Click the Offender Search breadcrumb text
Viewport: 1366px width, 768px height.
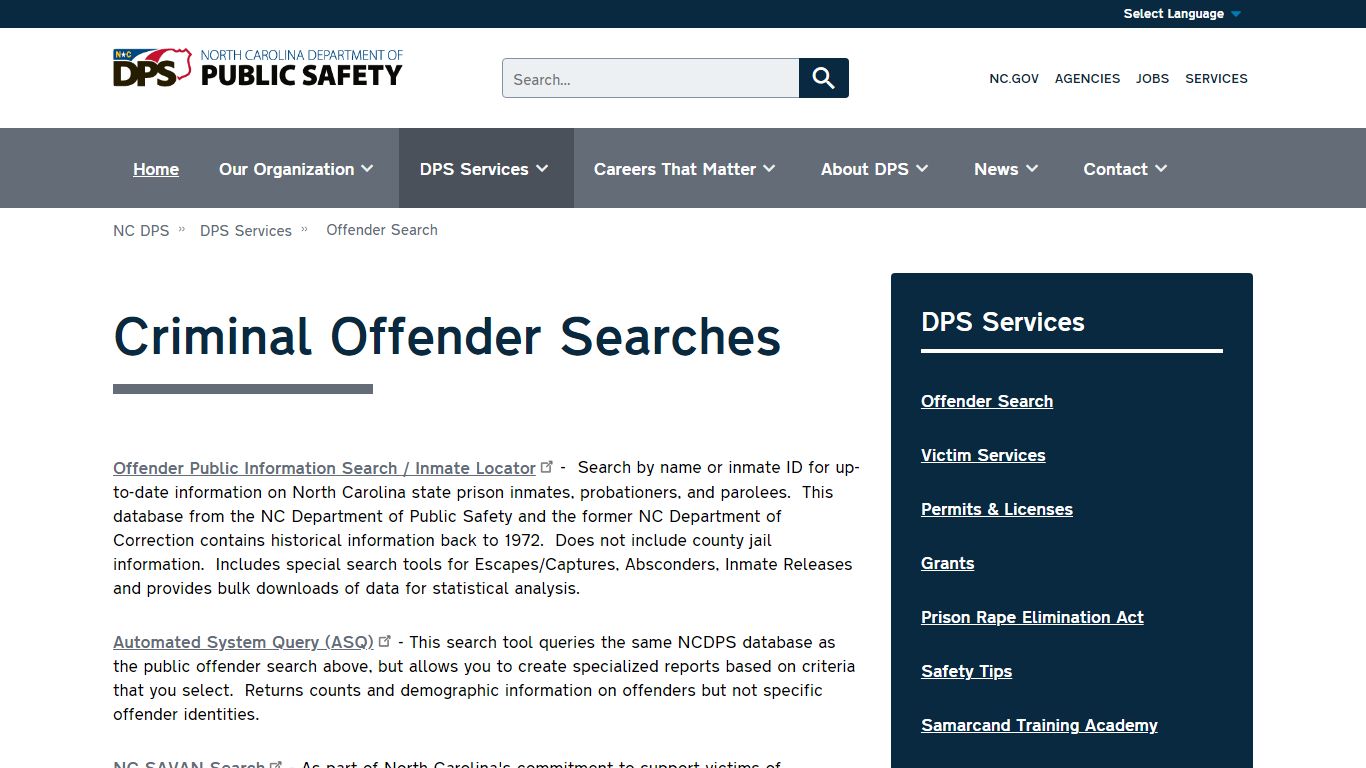382,230
